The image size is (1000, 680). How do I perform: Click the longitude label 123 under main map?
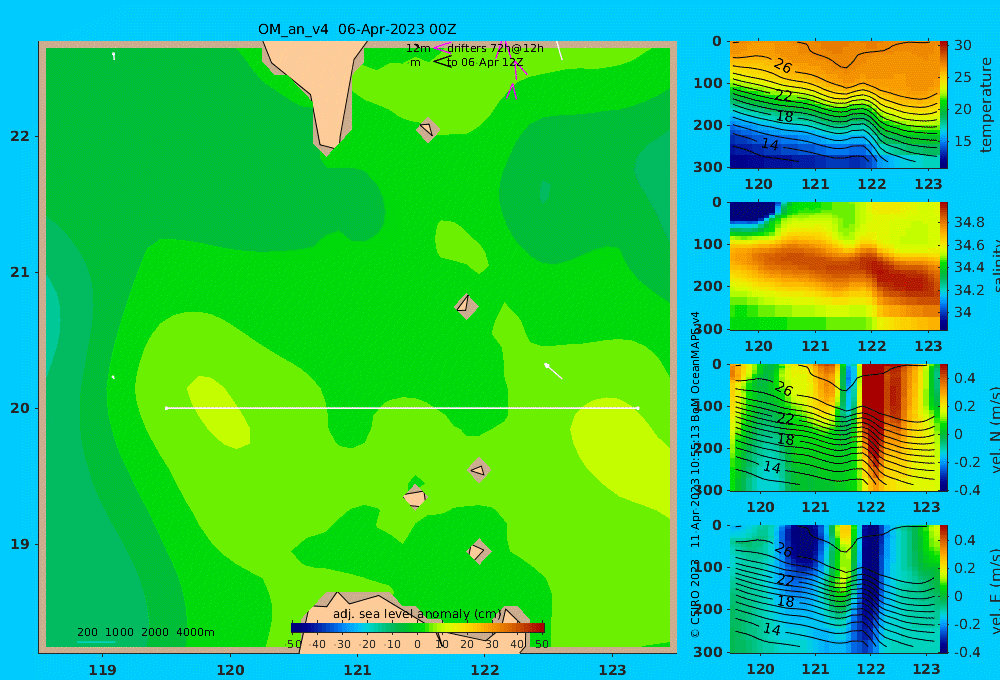coord(612,670)
